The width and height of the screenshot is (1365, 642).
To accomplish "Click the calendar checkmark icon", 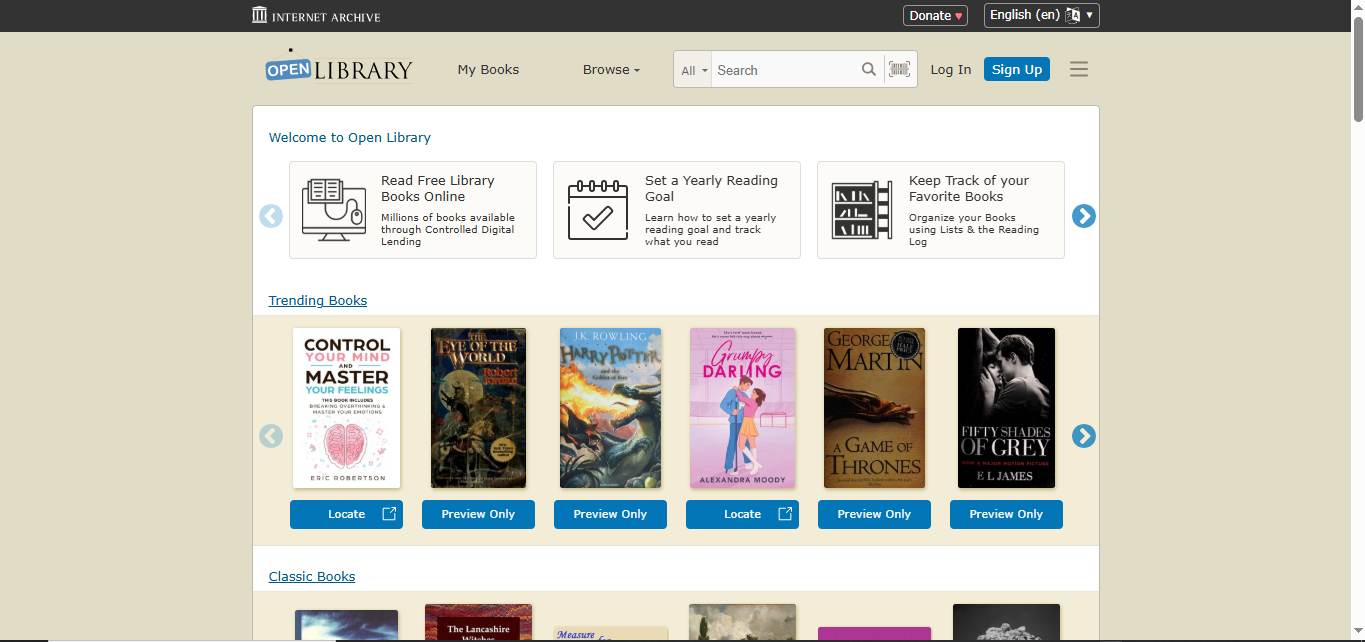I will coord(598,210).
